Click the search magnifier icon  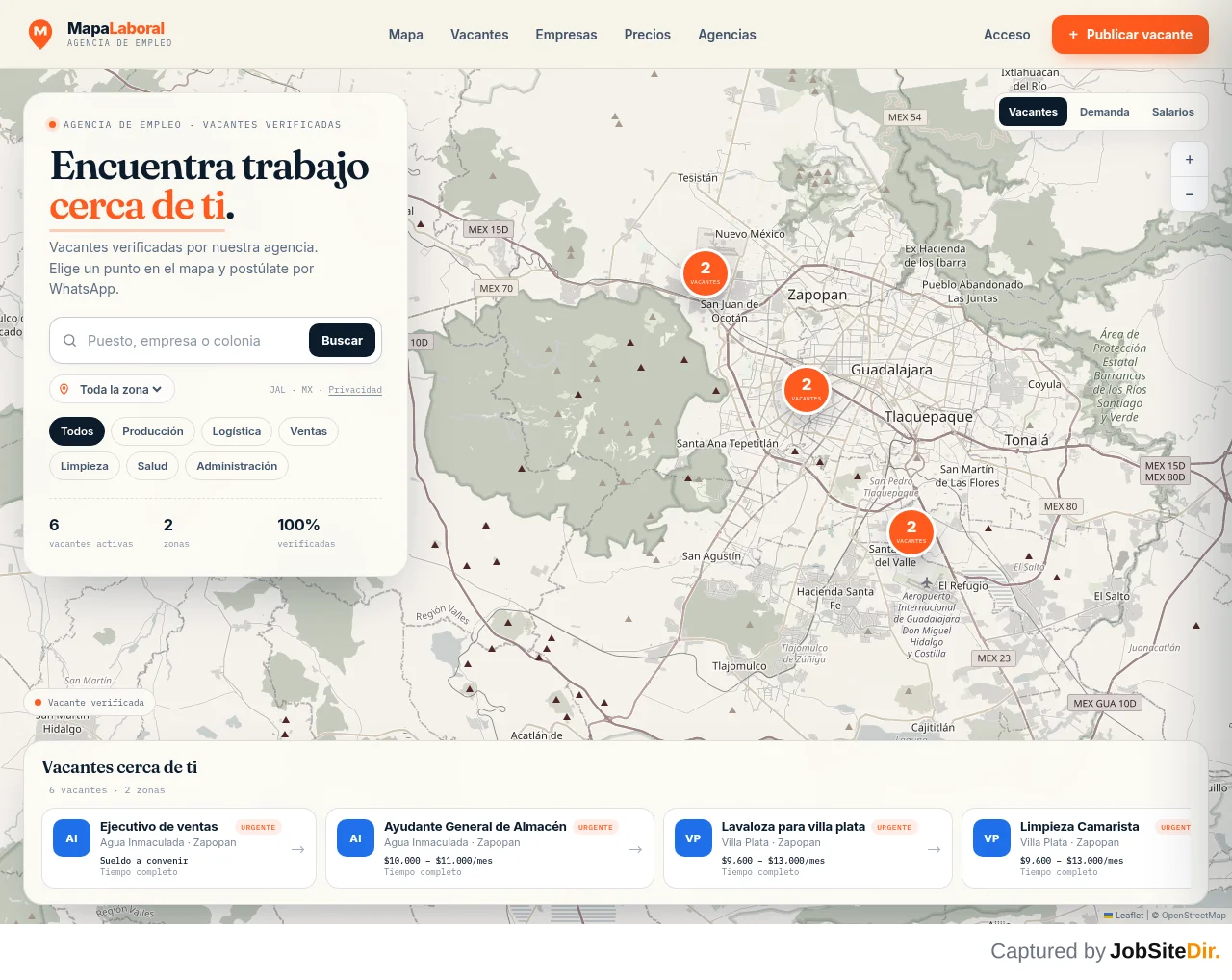point(70,341)
